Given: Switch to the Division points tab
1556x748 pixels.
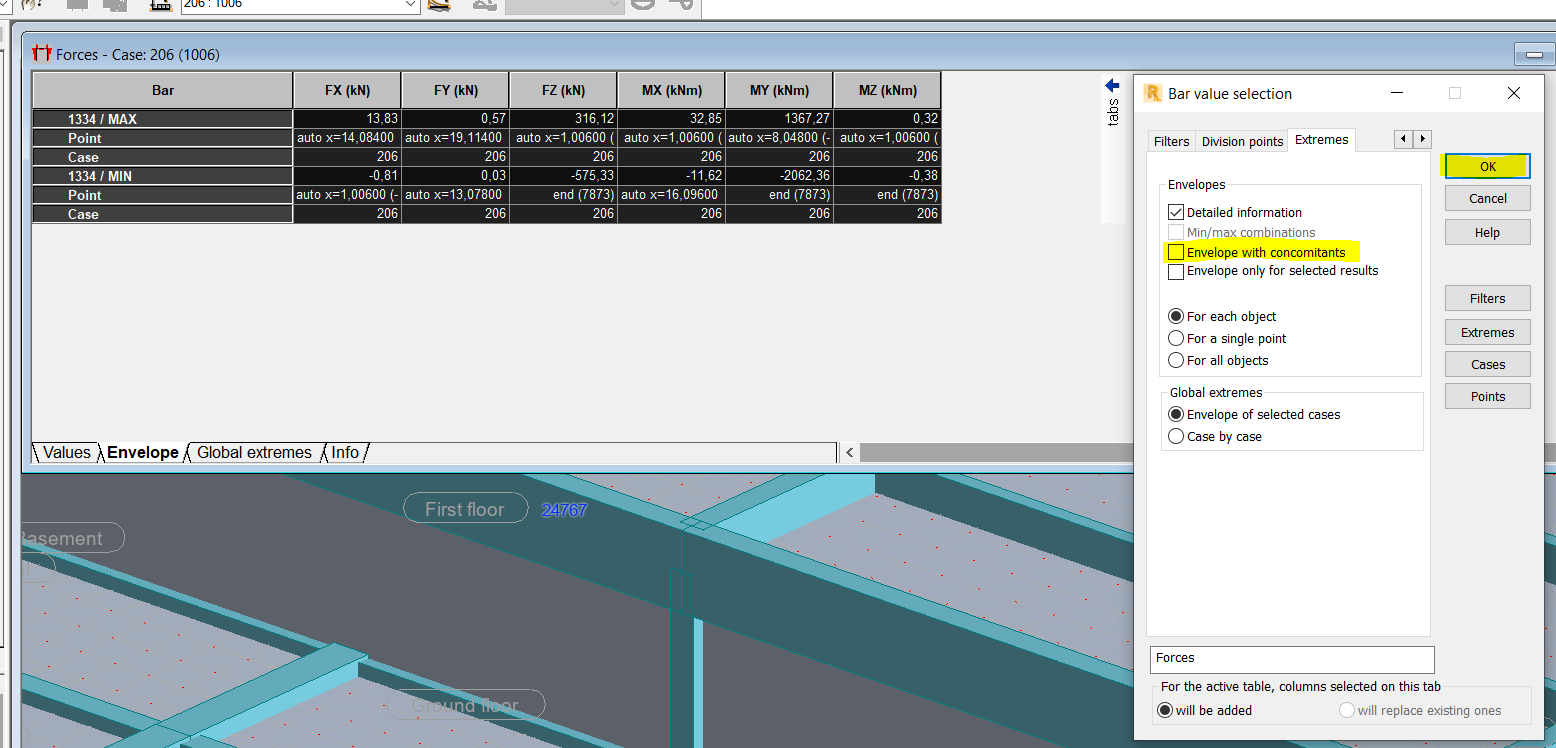Looking at the screenshot, I should pyautogui.click(x=1241, y=140).
